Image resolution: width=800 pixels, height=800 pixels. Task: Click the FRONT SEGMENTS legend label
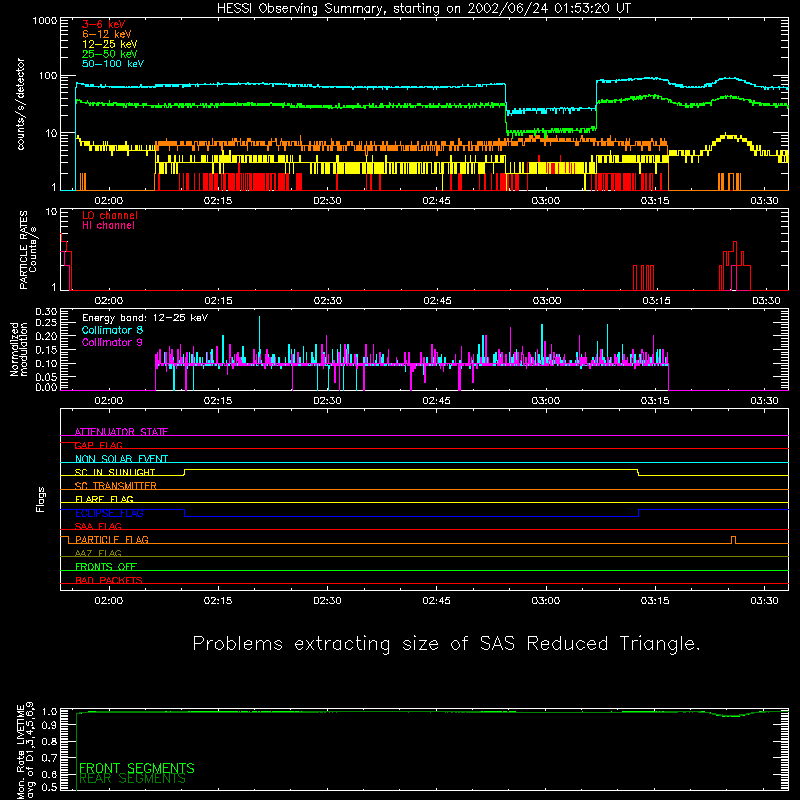137,768
